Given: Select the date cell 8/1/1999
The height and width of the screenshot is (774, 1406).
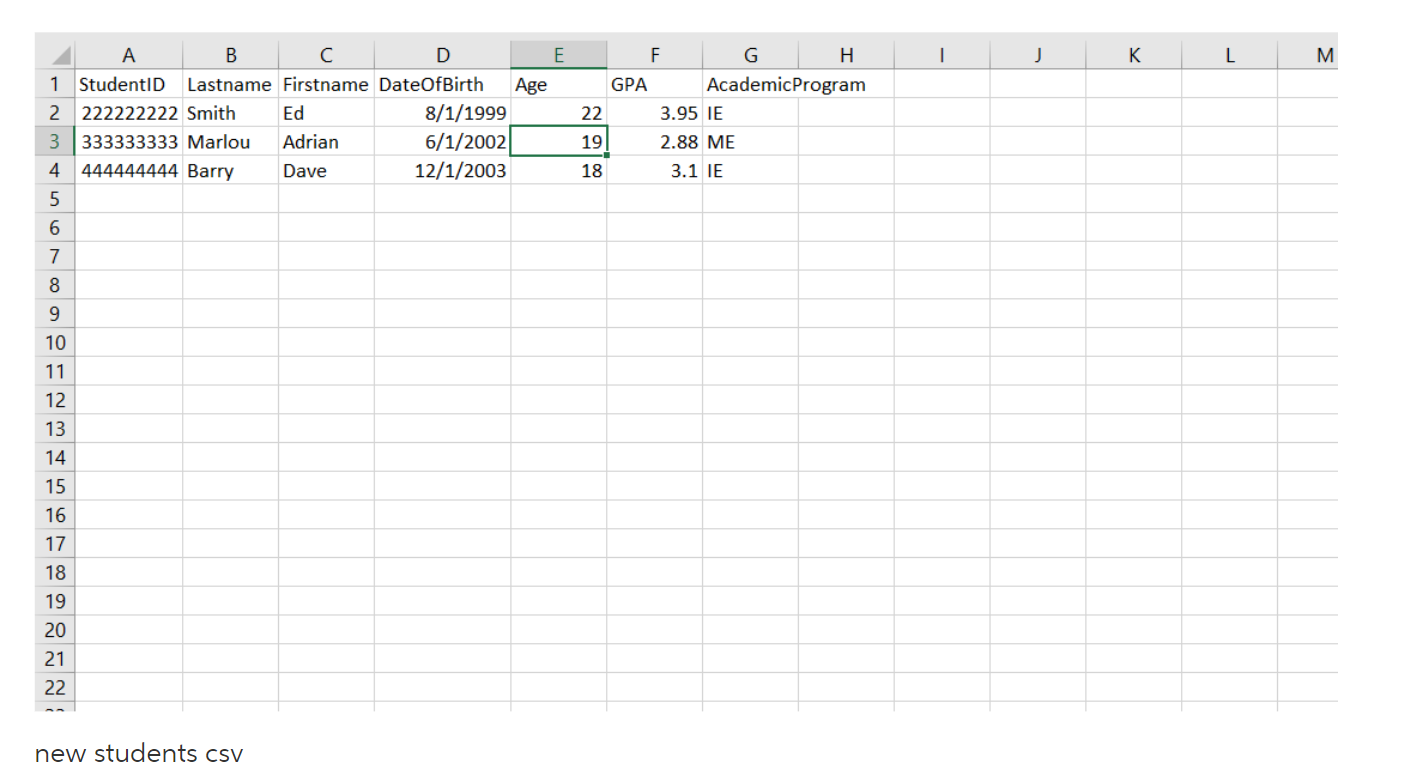Looking at the screenshot, I should 443,113.
